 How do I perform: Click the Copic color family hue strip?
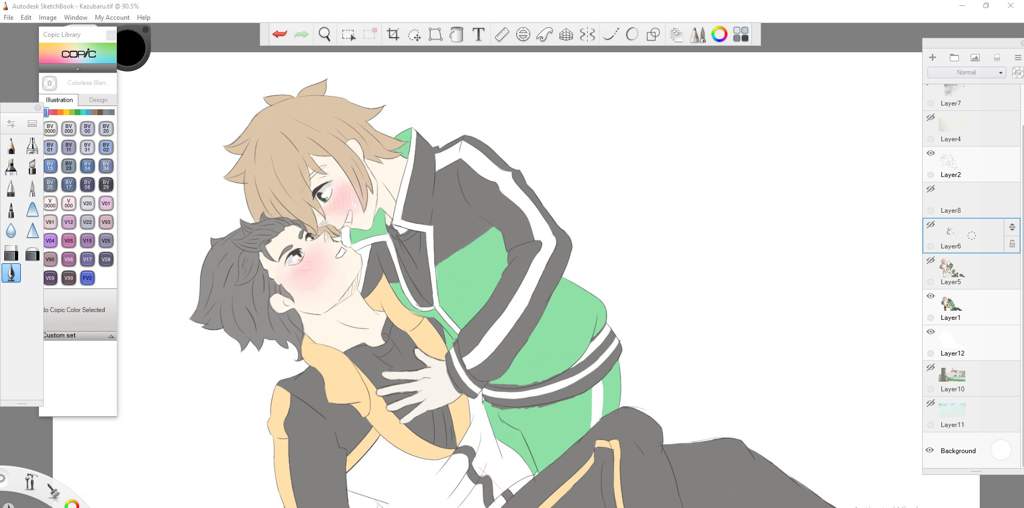79,112
